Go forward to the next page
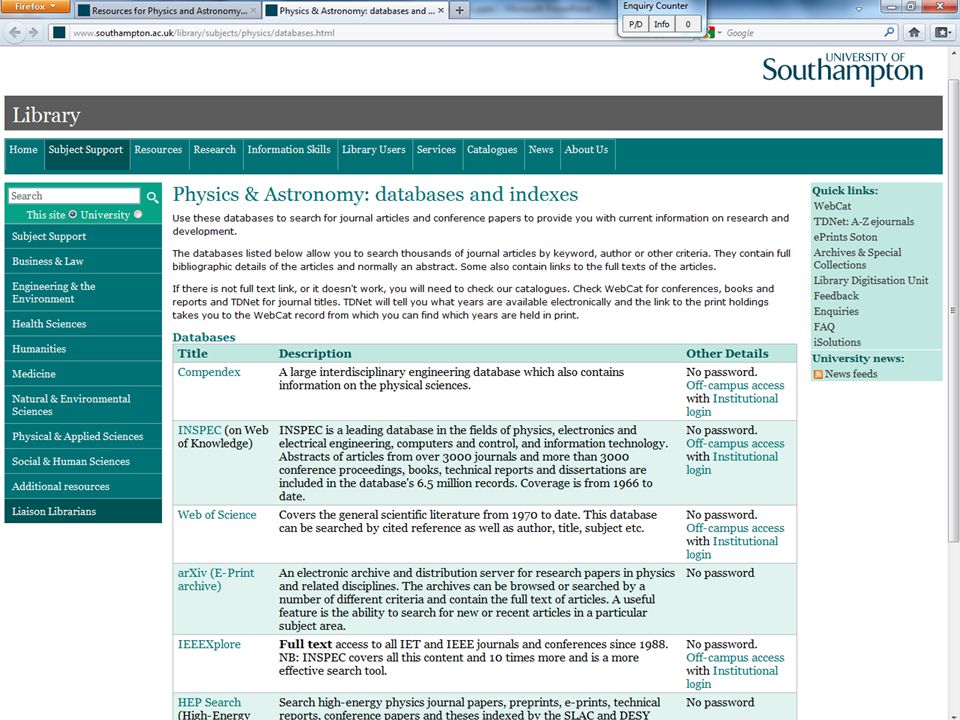Screen dimensions: 960x720 pos(34,32)
